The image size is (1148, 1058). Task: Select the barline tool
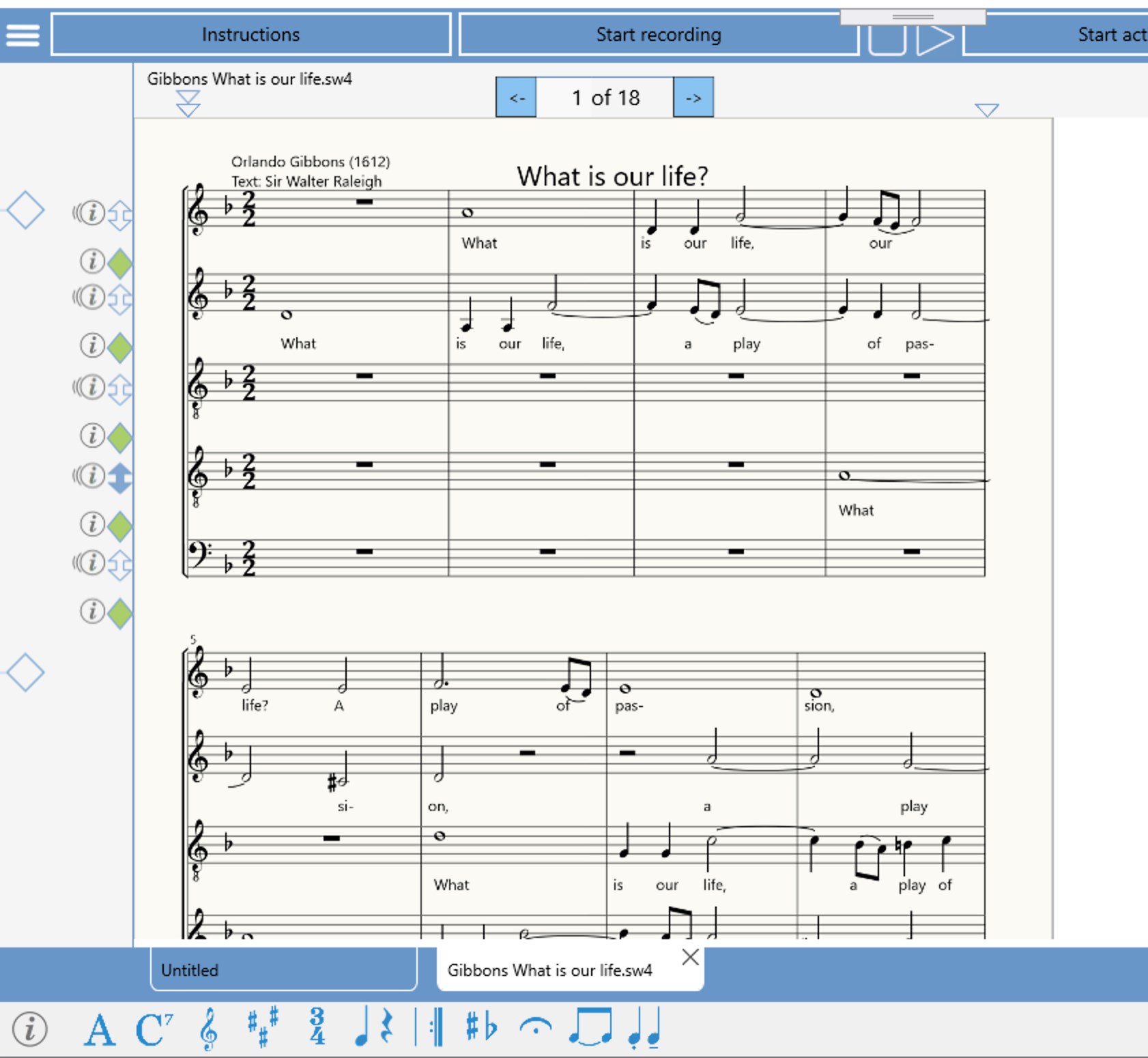(430, 1027)
